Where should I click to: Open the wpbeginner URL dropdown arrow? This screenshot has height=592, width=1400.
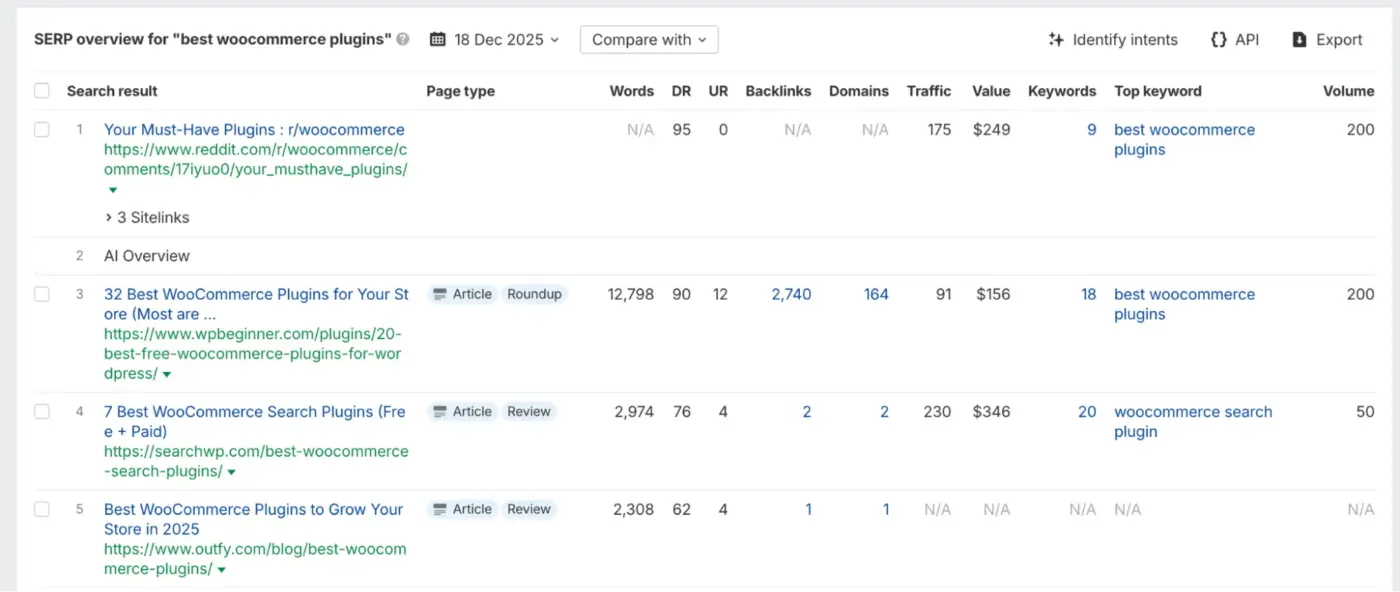tap(167, 374)
